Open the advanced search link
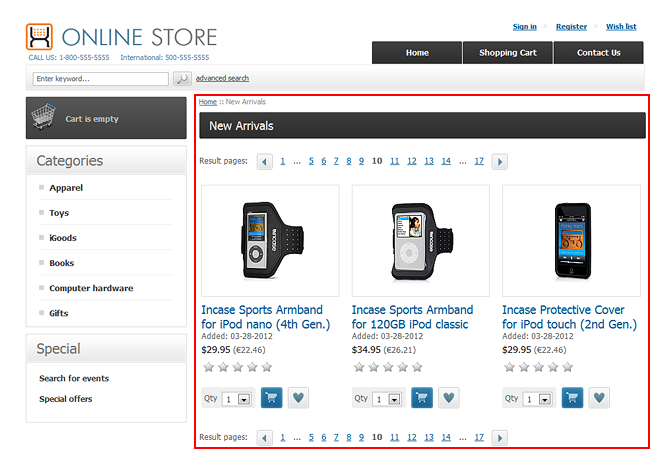The width and height of the screenshot is (668, 451). (222, 78)
